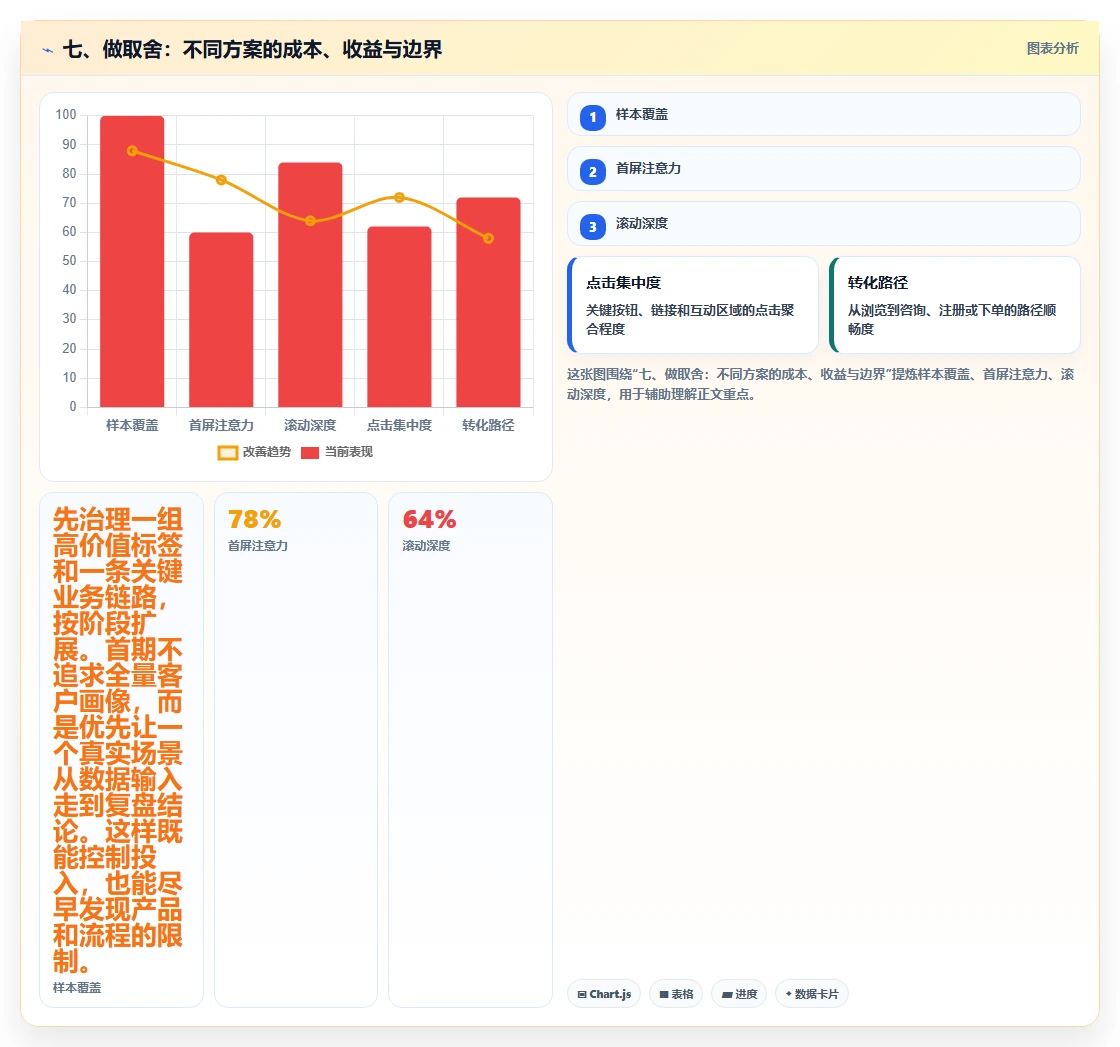Click the 滚动深度 x-axis label
Viewport: 1120px width, 1047px height.
(310, 426)
